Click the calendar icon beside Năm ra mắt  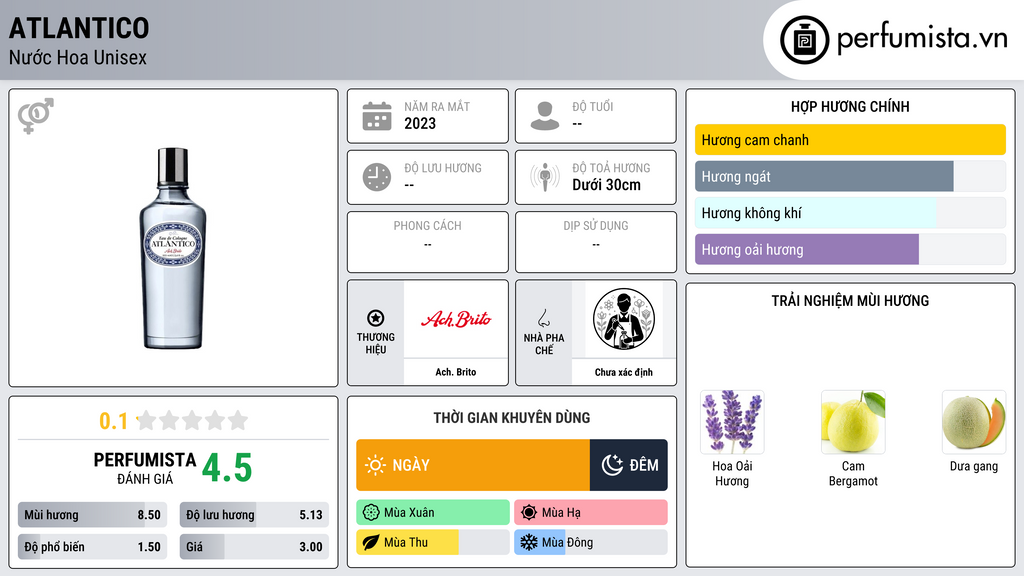tap(377, 116)
